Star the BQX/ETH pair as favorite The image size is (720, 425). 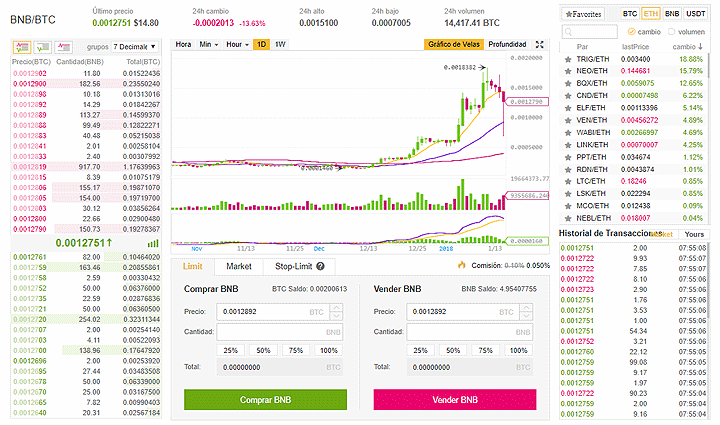pyautogui.click(x=568, y=84)
